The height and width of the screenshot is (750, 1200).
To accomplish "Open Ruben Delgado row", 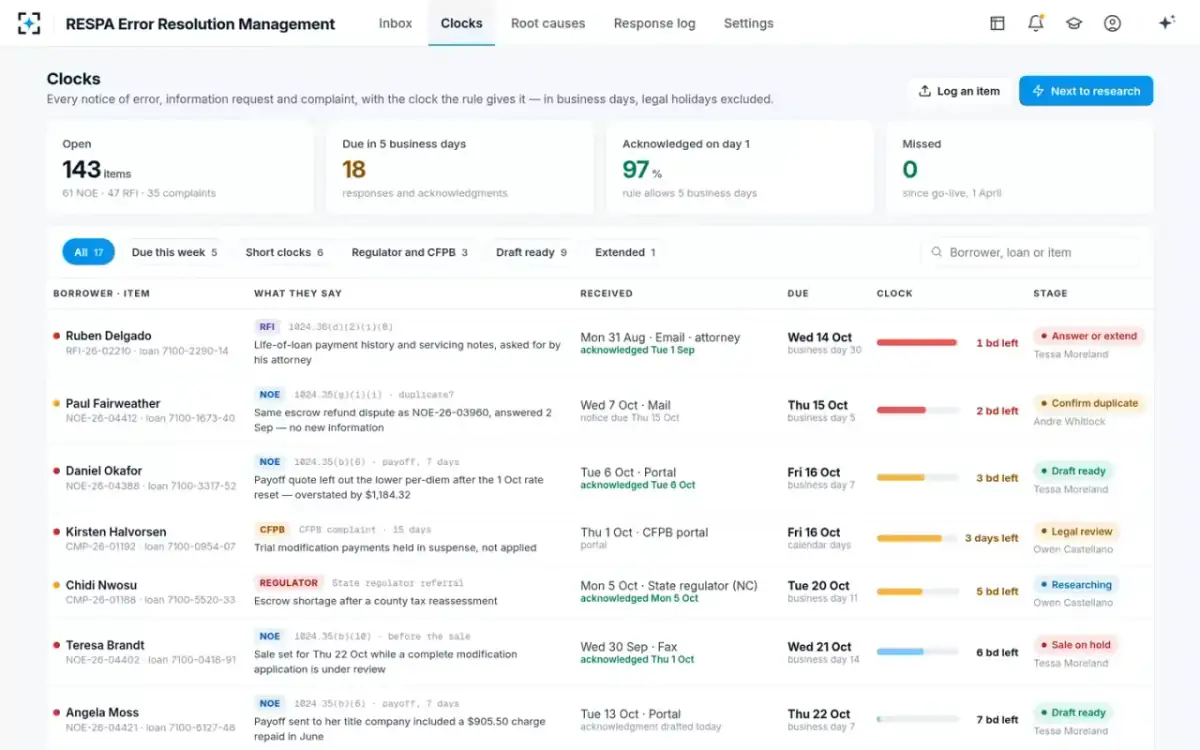I will 600,343.
